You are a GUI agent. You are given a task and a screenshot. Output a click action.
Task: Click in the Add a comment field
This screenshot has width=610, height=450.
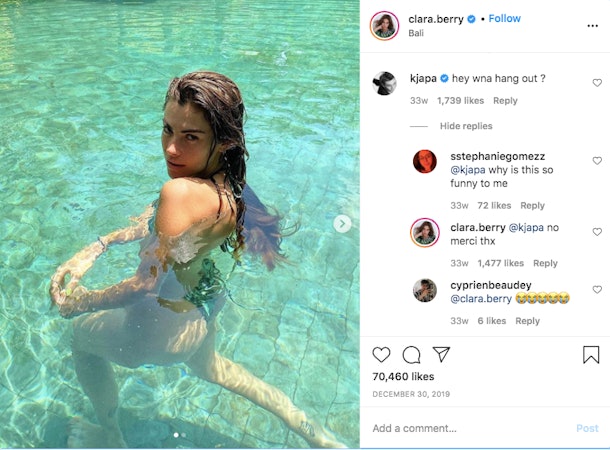(x=468, y=428)
